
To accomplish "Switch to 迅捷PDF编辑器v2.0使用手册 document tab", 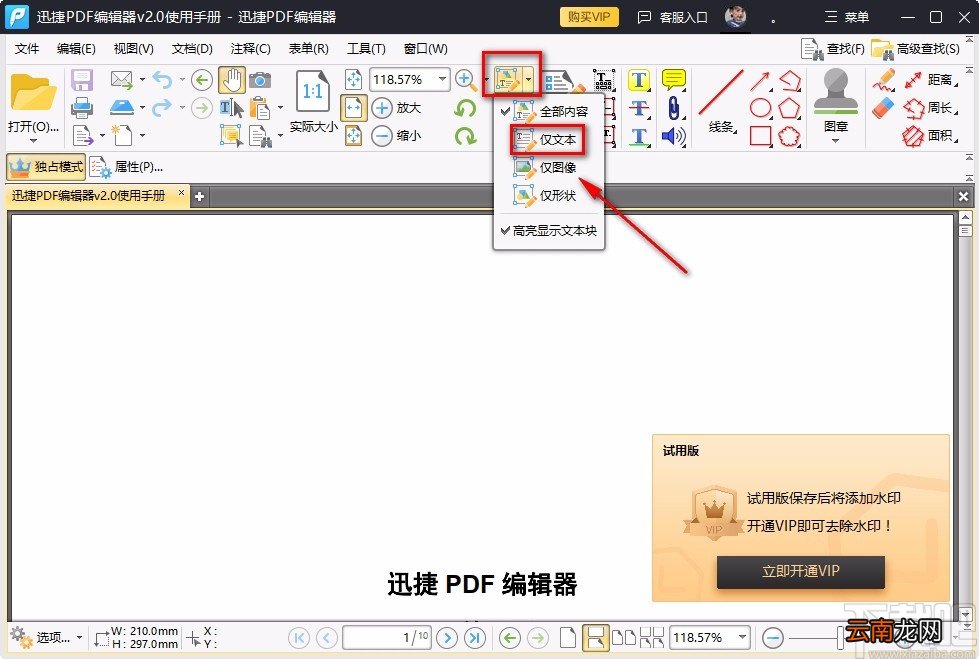I will click(89, 196).
